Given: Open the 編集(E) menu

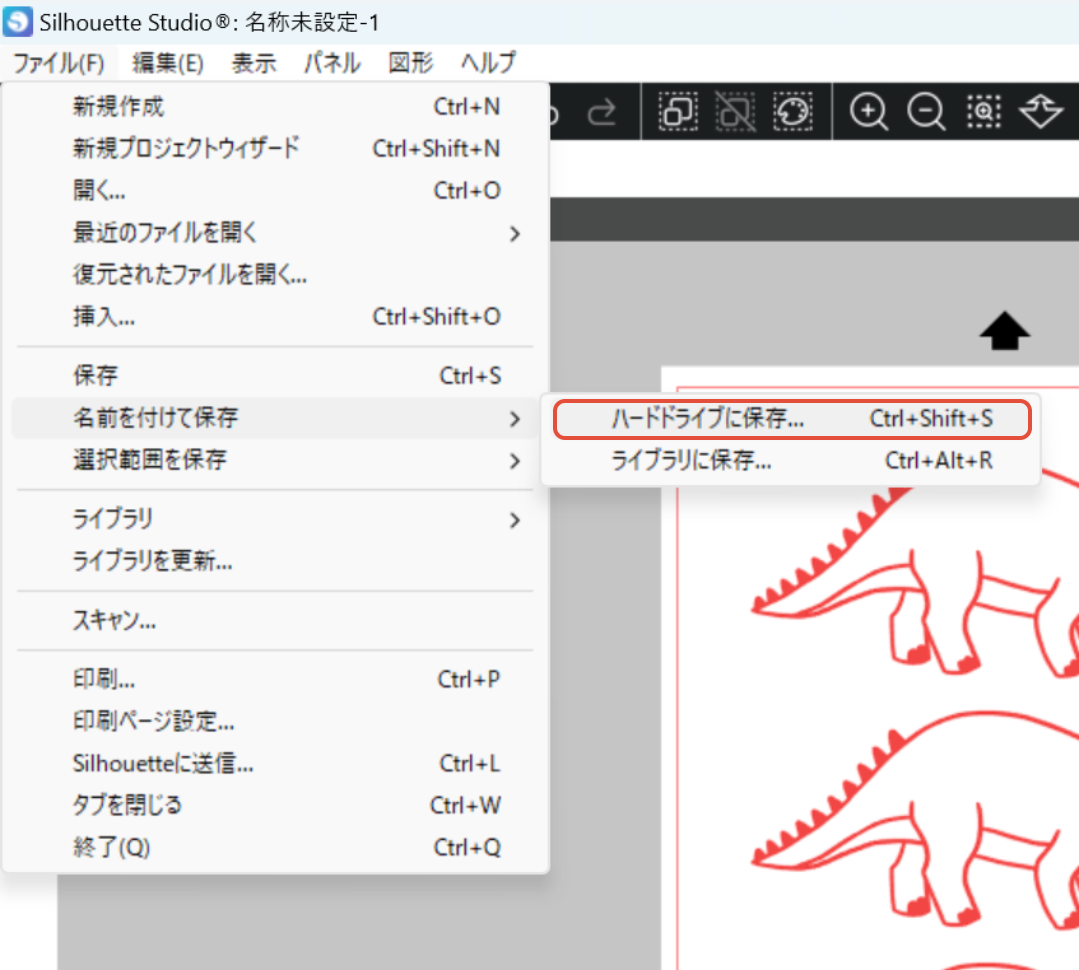Looking at the screenshot, I should pos(167,63).
